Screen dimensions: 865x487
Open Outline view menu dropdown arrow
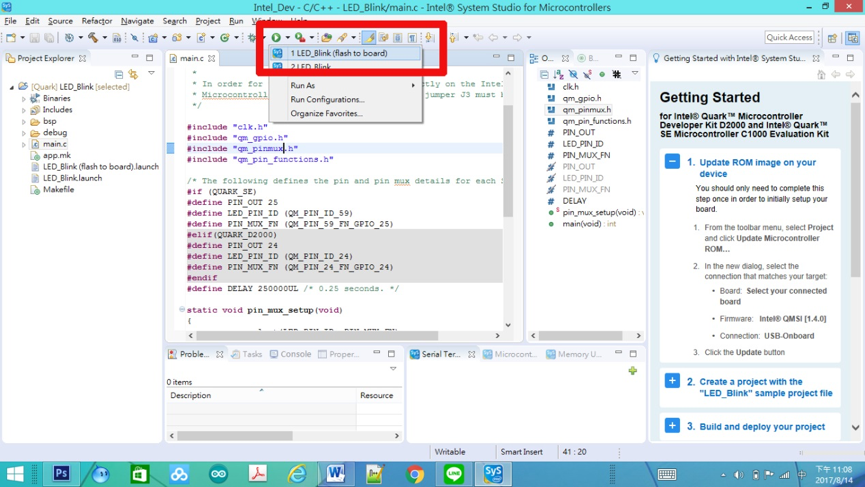[635, 73]
